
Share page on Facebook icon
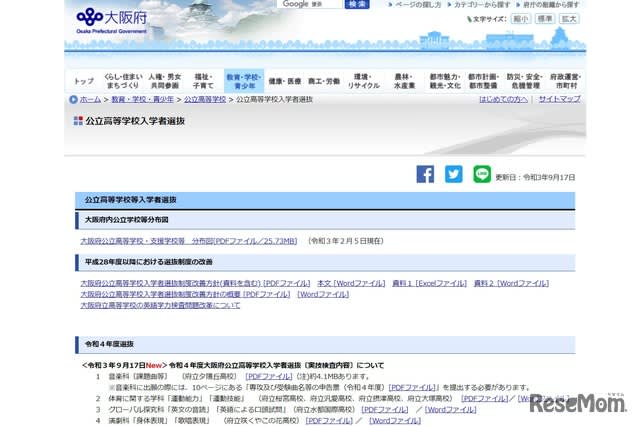(x=425, y=174)
